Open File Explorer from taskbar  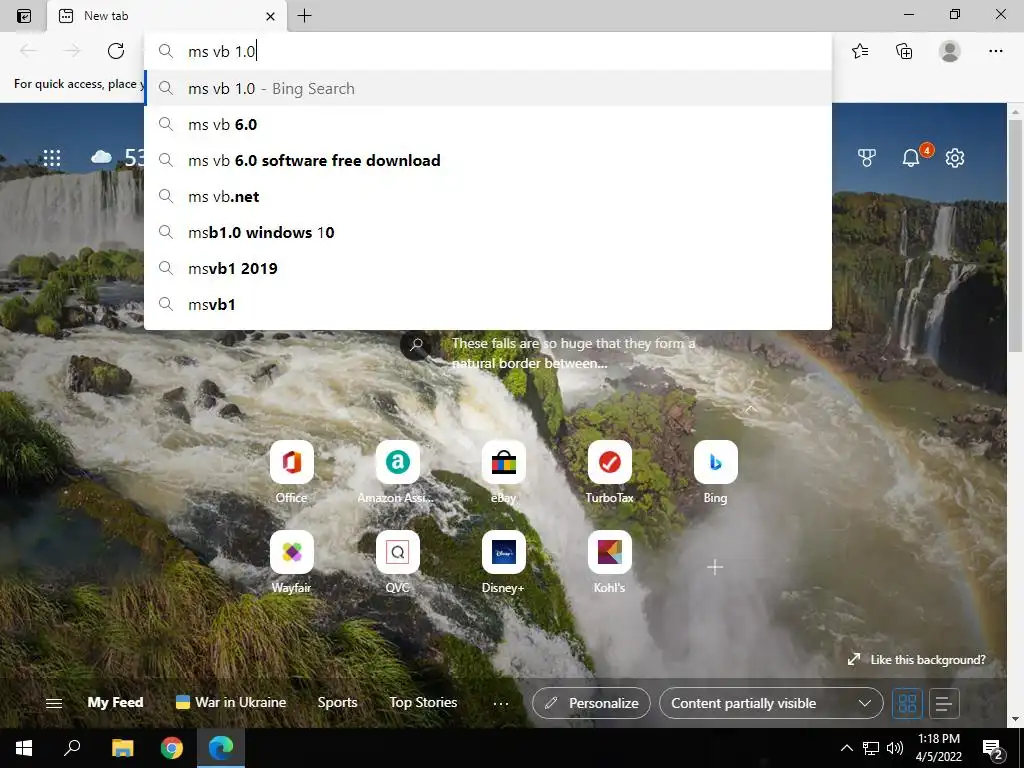pos(122,748)
